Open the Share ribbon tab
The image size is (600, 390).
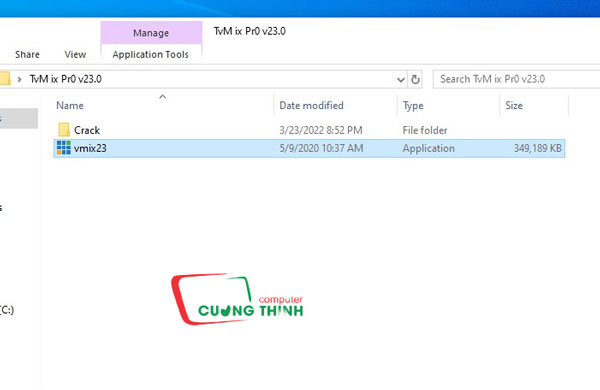(27, 54)
